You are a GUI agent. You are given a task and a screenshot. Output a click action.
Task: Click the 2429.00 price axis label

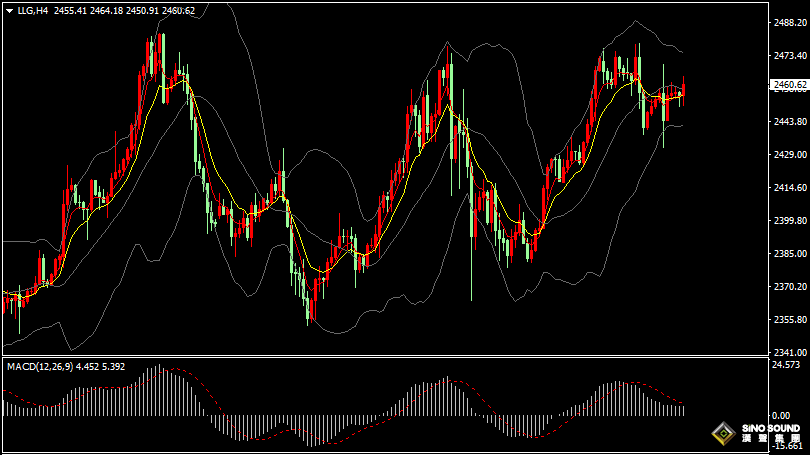tap(788, 155)
